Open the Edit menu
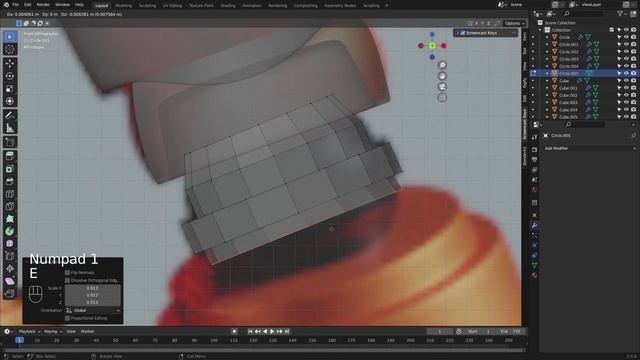 (x=27, y=5)
